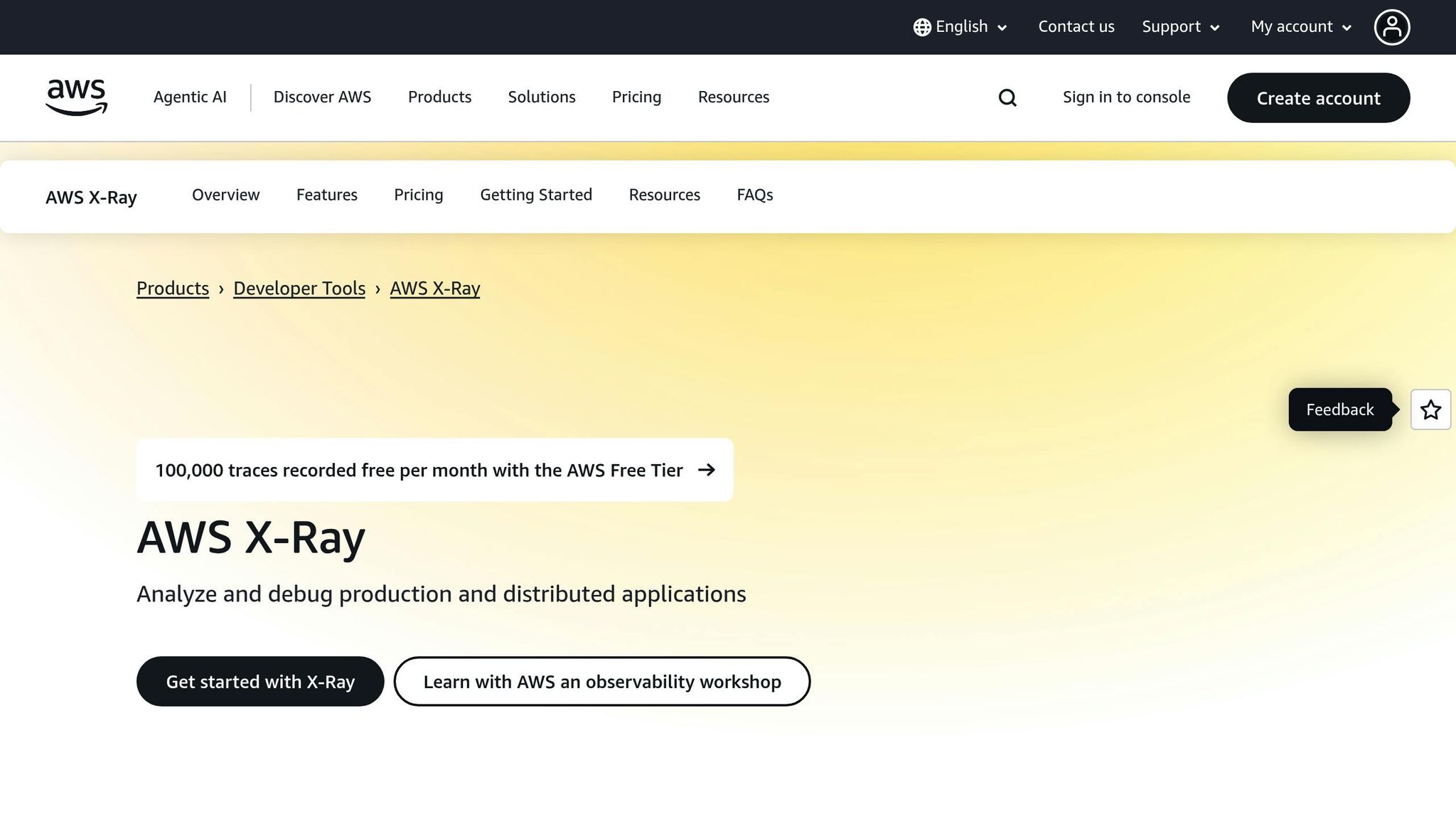The width and height of the screenshot is (1456, 819).
Task: Click Get started with X-Ray
Action: click(x=260, y=681)
